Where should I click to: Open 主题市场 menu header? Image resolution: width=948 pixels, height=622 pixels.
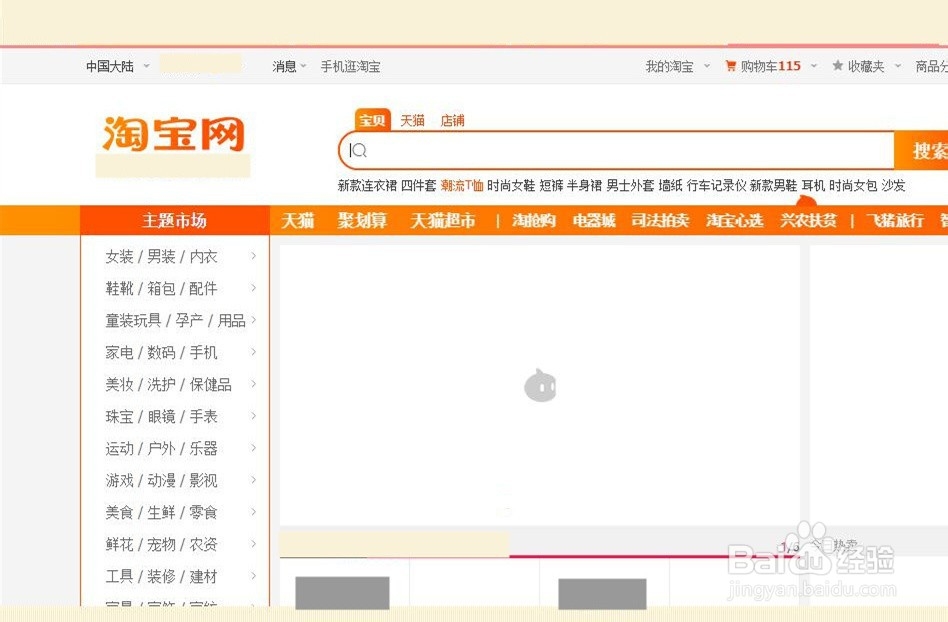174,221
